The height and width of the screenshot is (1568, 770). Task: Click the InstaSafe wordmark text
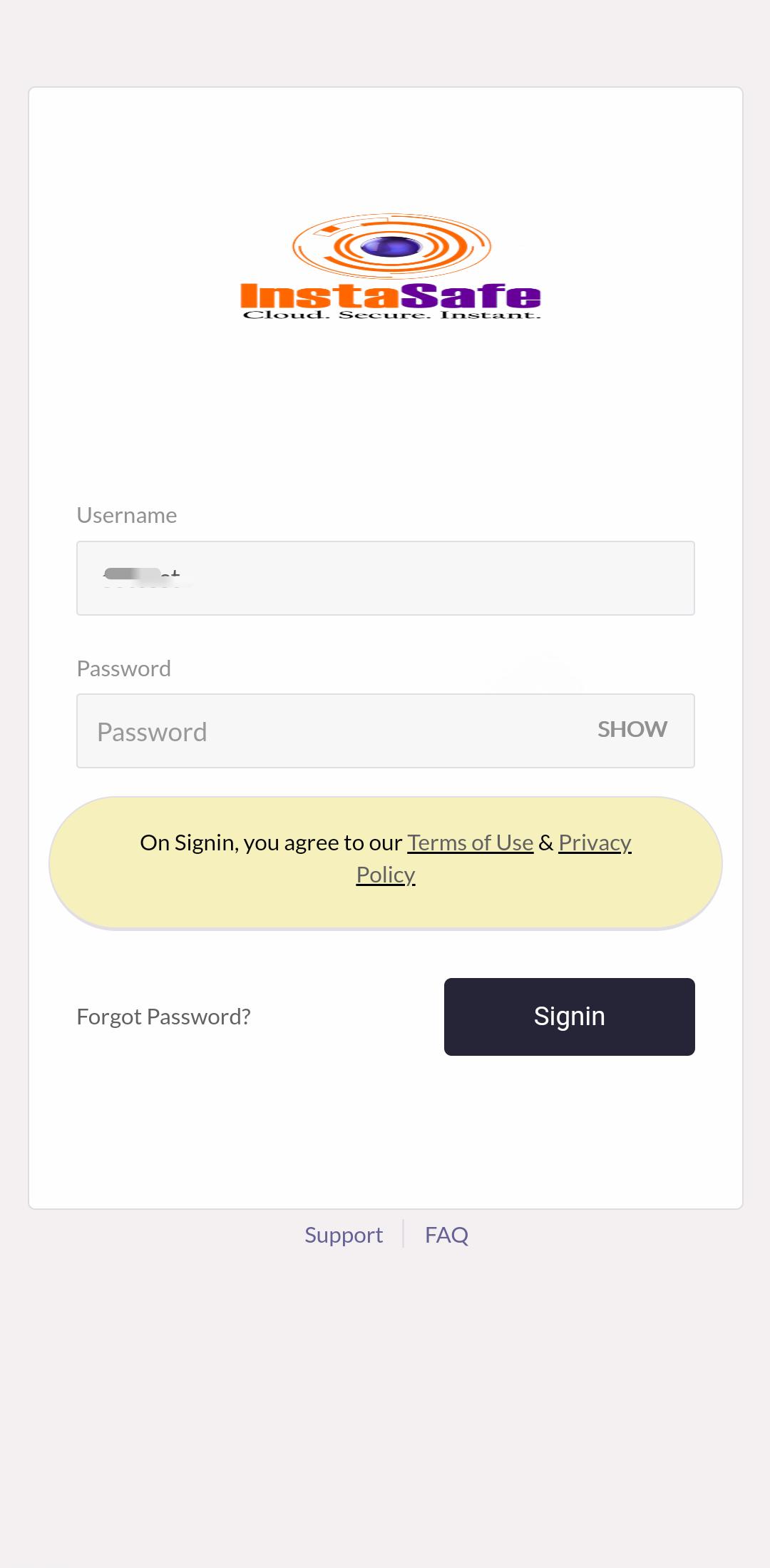391,295
